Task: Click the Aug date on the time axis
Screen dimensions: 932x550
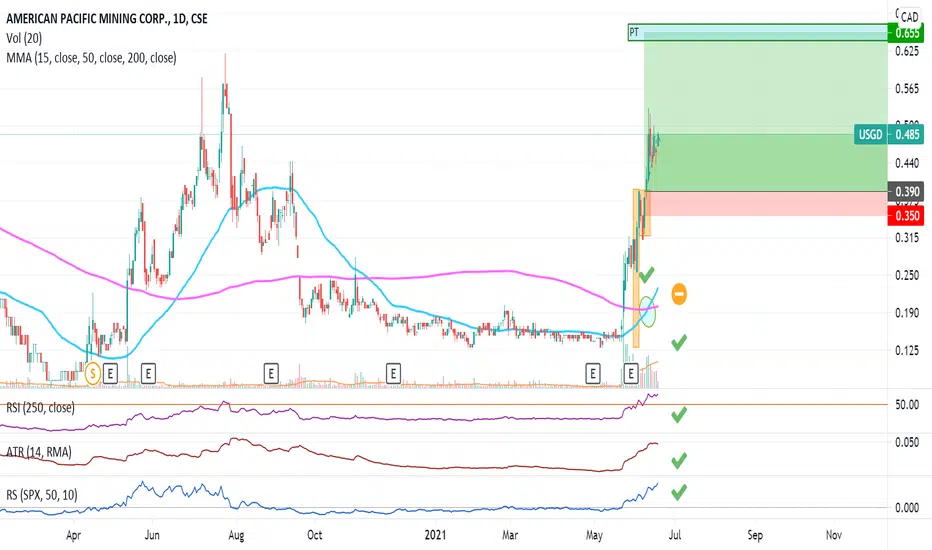Action: pos(236,535)
